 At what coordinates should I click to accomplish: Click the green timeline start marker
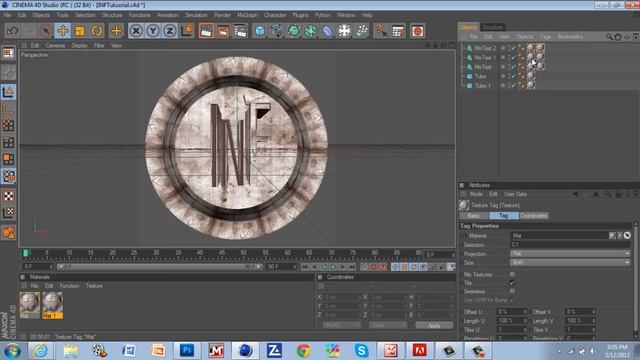(26, 253)
